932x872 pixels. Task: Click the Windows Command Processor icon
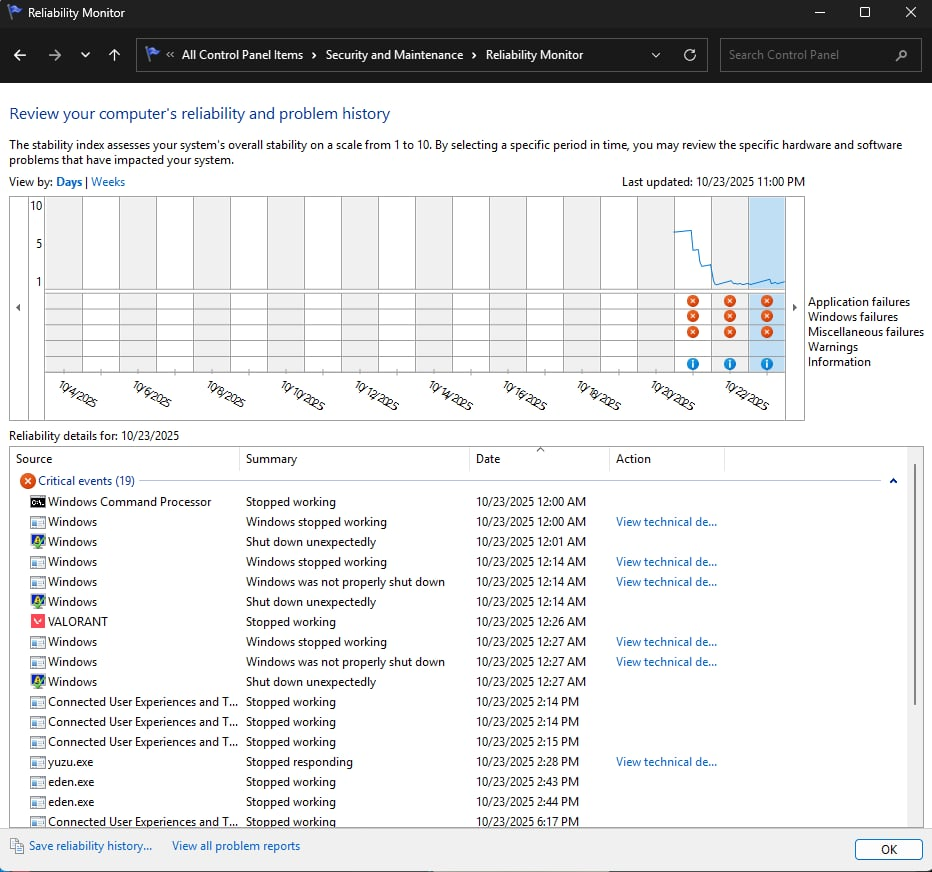[x=38, y=502]
